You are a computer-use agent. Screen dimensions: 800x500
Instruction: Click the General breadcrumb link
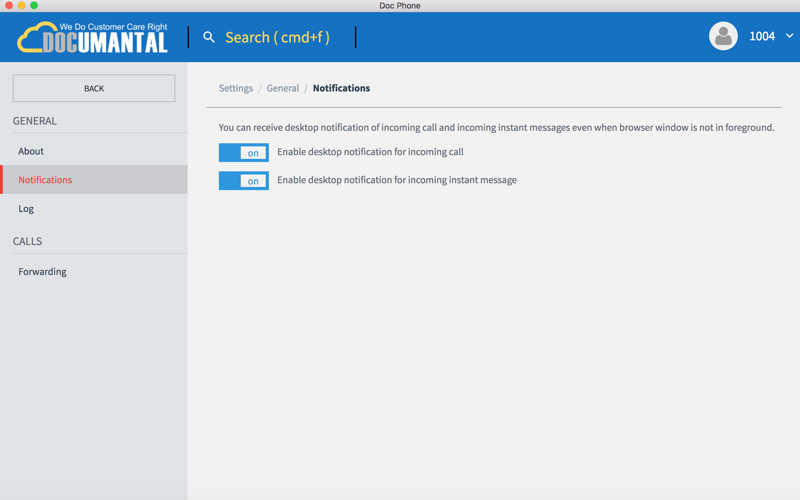(x=283, y=88)
